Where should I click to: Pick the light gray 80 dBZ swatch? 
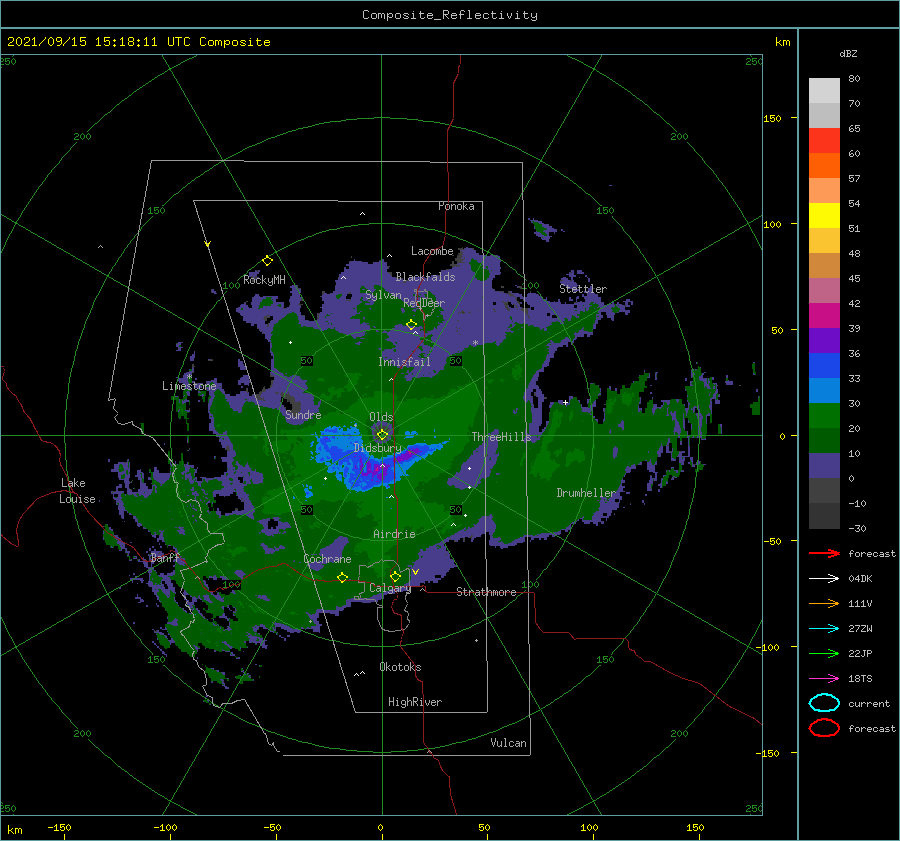(824, 90)
